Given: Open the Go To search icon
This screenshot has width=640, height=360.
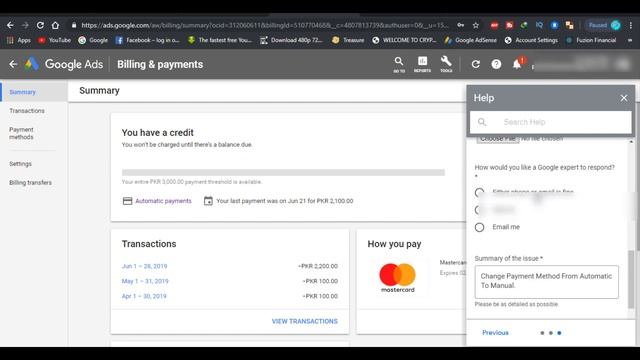Looking at the screenshot, I should (x=399, y=64).
